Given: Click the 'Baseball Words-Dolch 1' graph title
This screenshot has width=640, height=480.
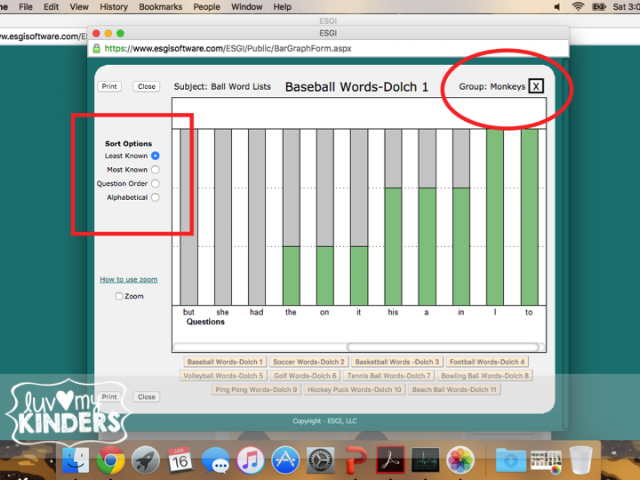Looking at the screenshot, I should click(356, 87).
